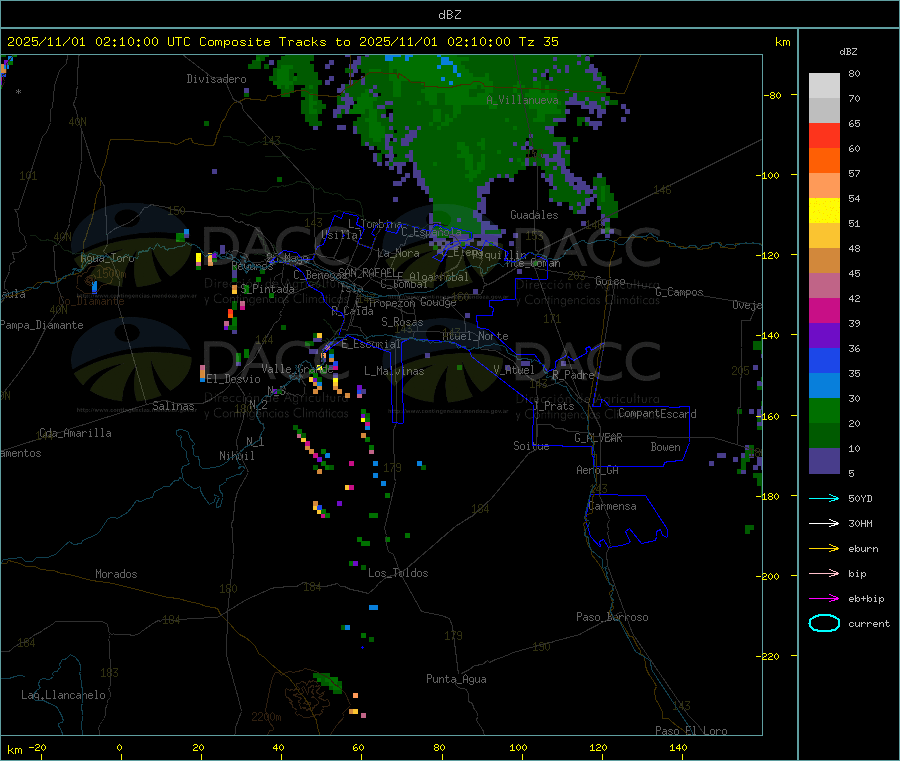This screenshot has height=761, width=900.
Task: Click the Guadales map label
Action: 534,215
